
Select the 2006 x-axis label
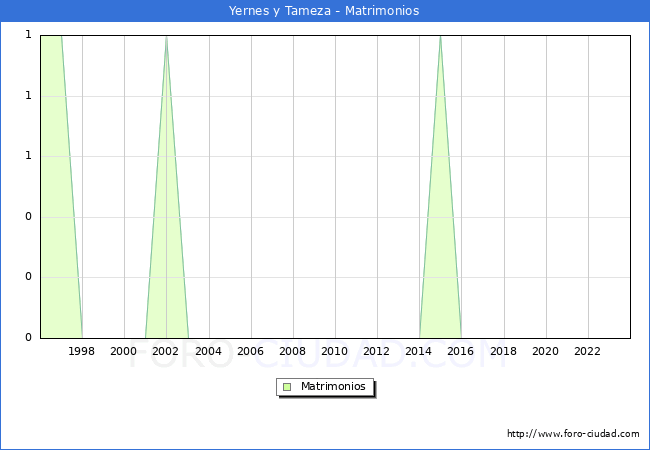point(250,351)
